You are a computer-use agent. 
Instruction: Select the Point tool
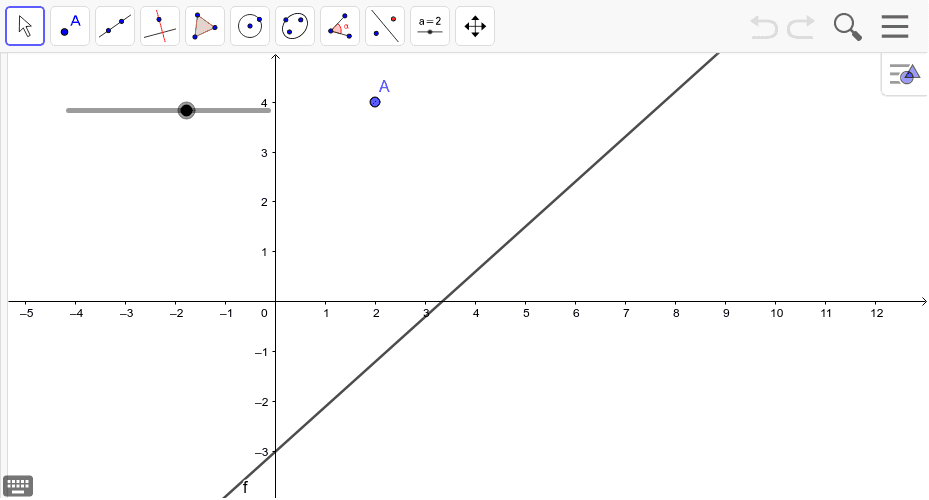70,26
